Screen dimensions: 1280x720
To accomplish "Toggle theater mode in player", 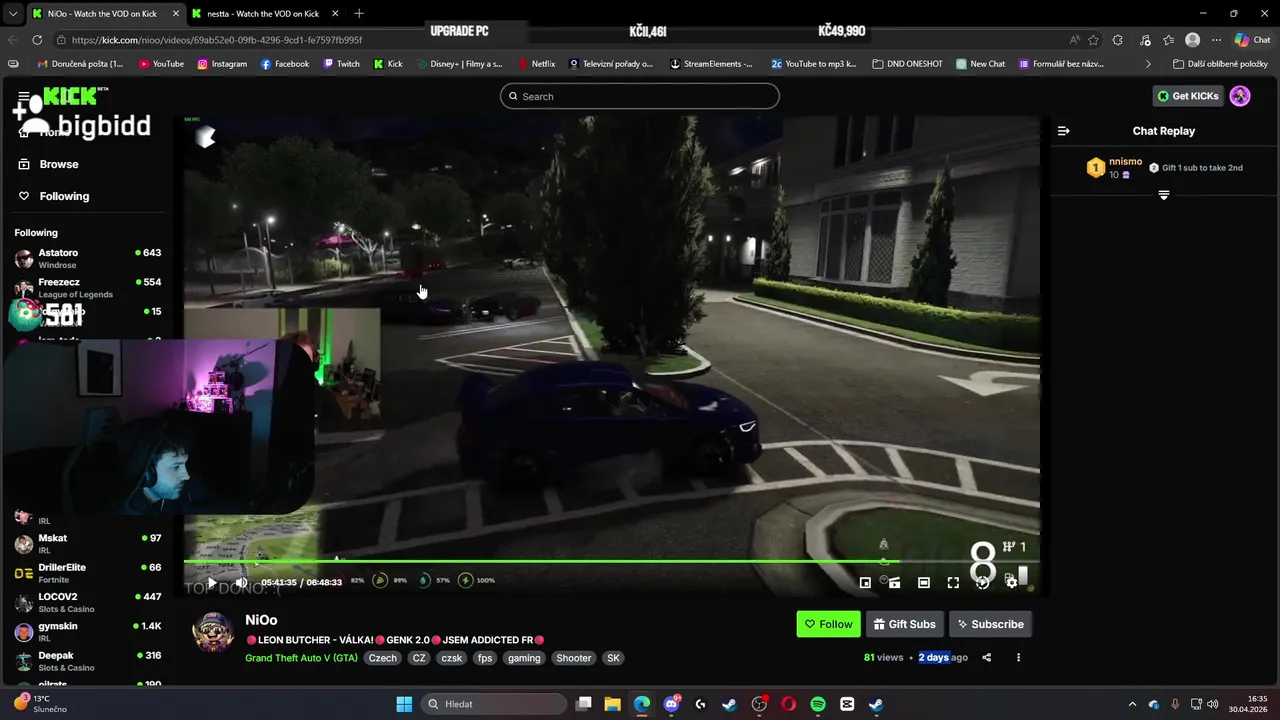I will tap(924, 582).
